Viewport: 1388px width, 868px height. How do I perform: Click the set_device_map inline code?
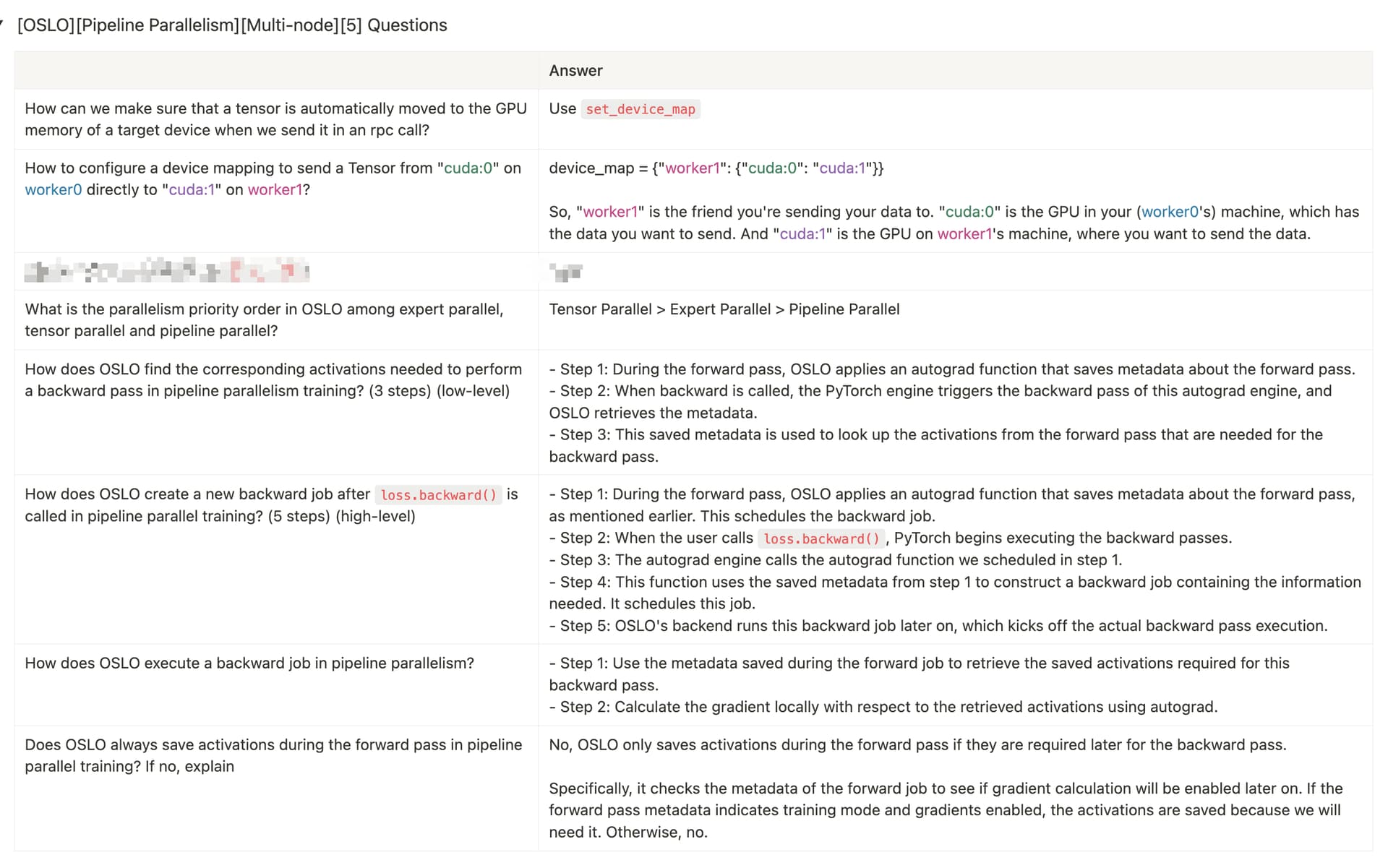[640, 109]
